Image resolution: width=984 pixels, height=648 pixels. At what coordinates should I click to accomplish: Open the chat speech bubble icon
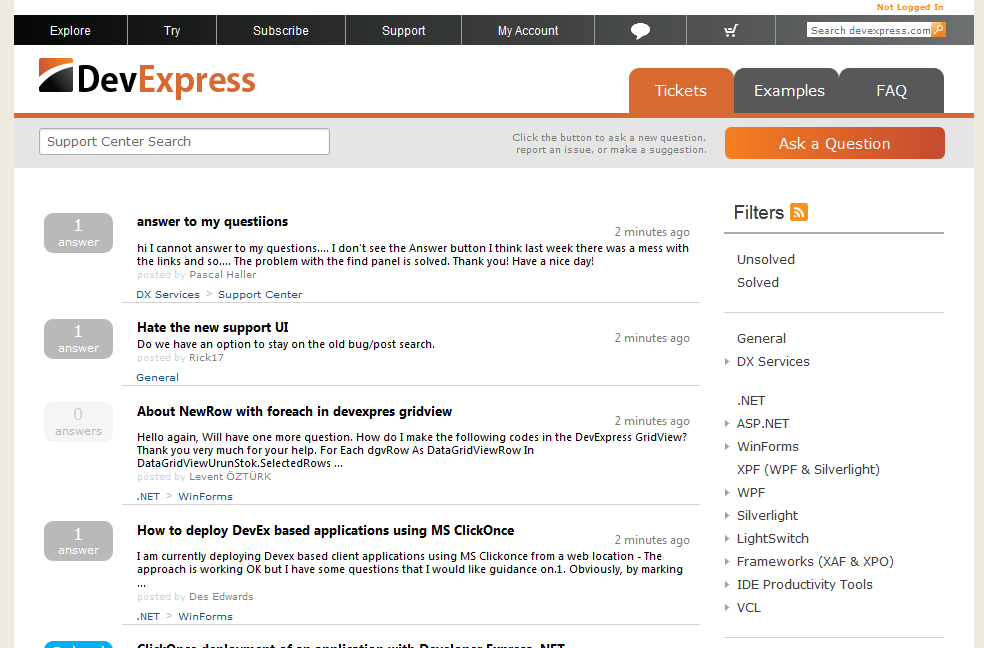639,30
